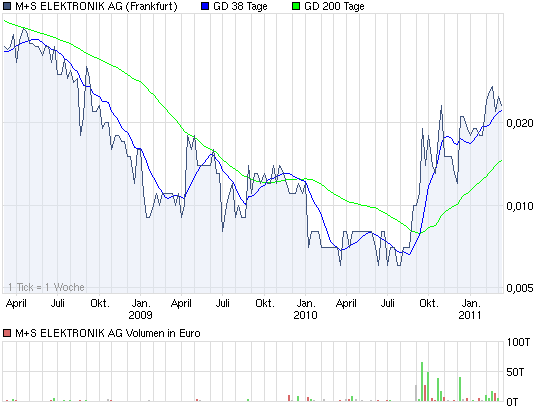Click the blue GD 38 Tage legend swatch
The height and width of the screenshot is (410, 545).
(x=205, y=6)
